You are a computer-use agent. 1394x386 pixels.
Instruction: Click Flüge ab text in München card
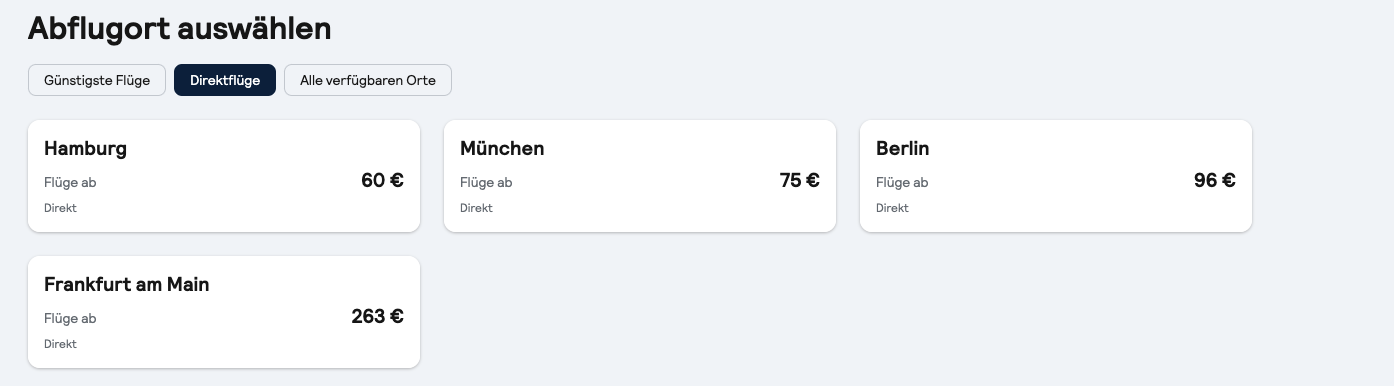click(x=486, y=183)
